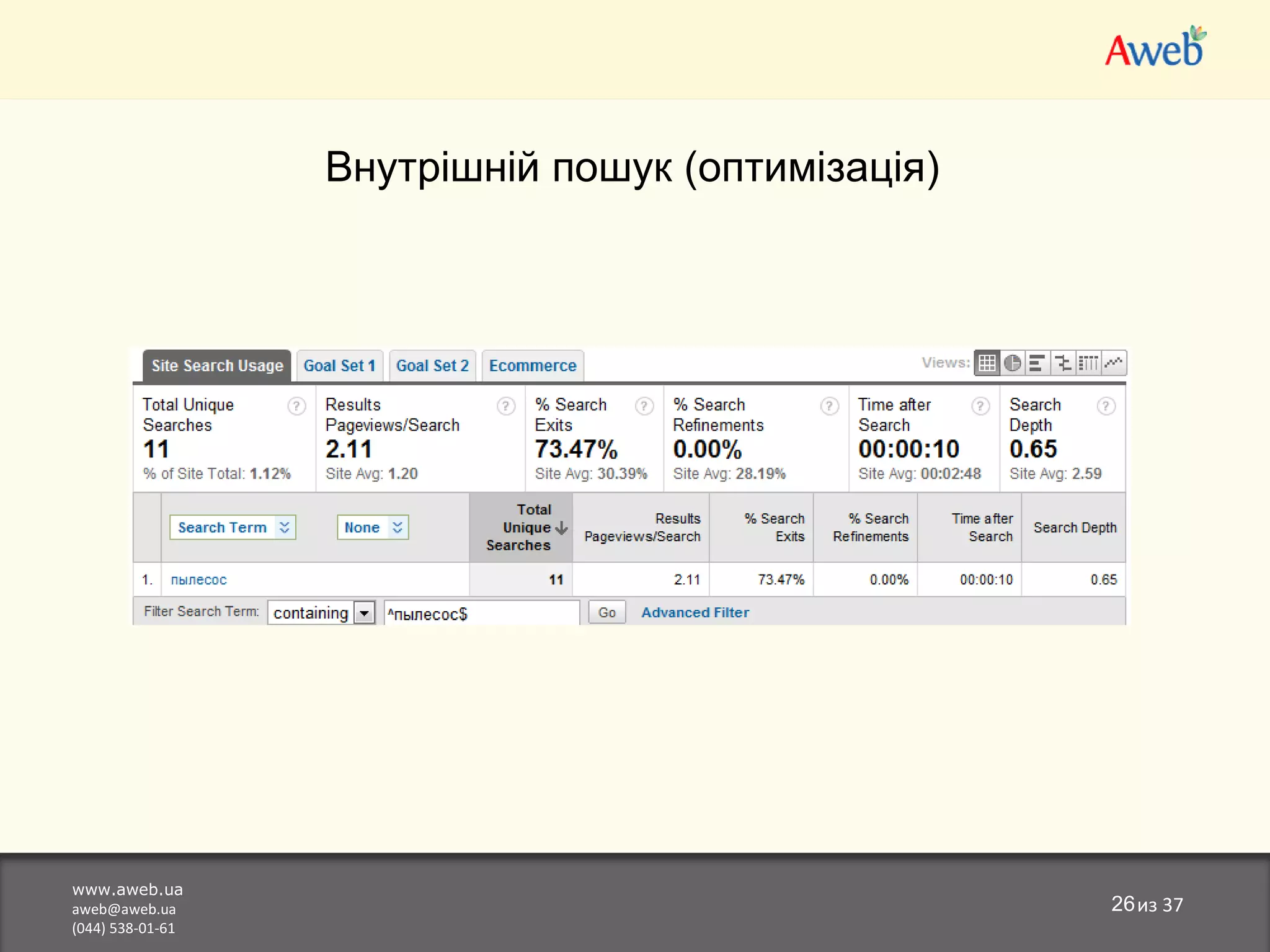Open the containing filter dropdown
Viewport: 1270px width, 952px height.
click(x=321, y=612)
